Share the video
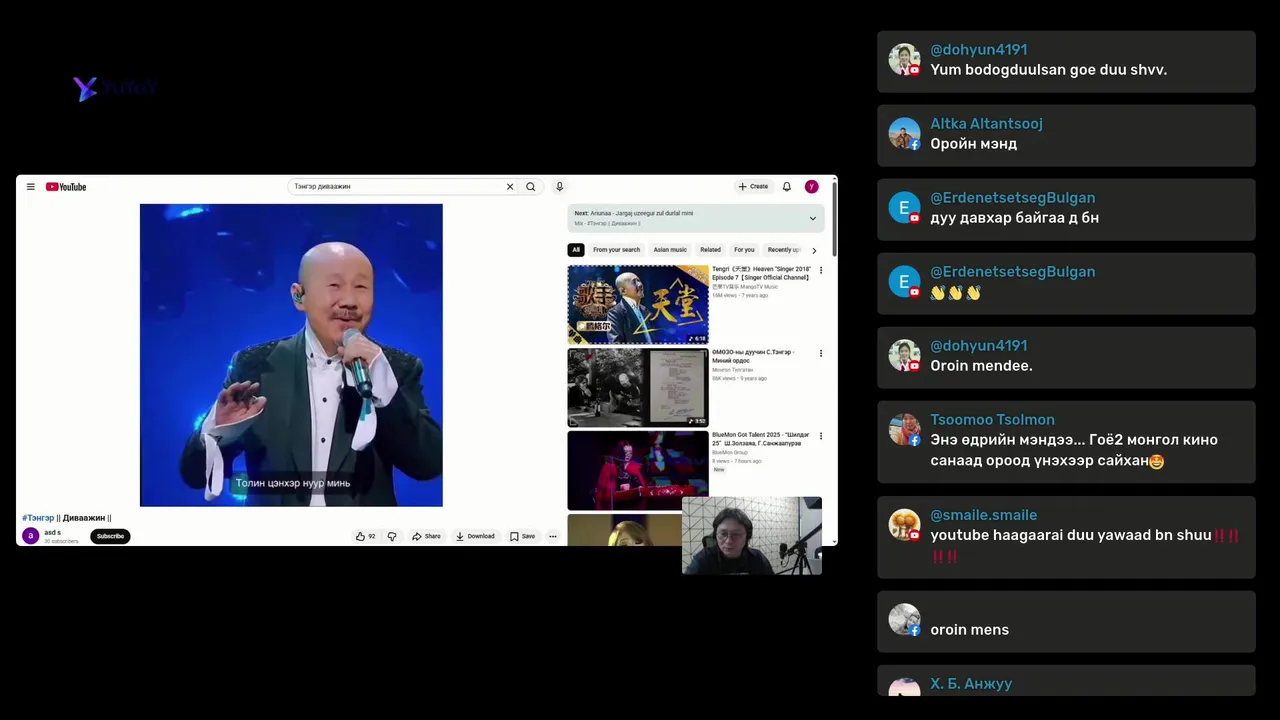The width and height of the screenshot is (1280, 720). (x=426, y=536)
